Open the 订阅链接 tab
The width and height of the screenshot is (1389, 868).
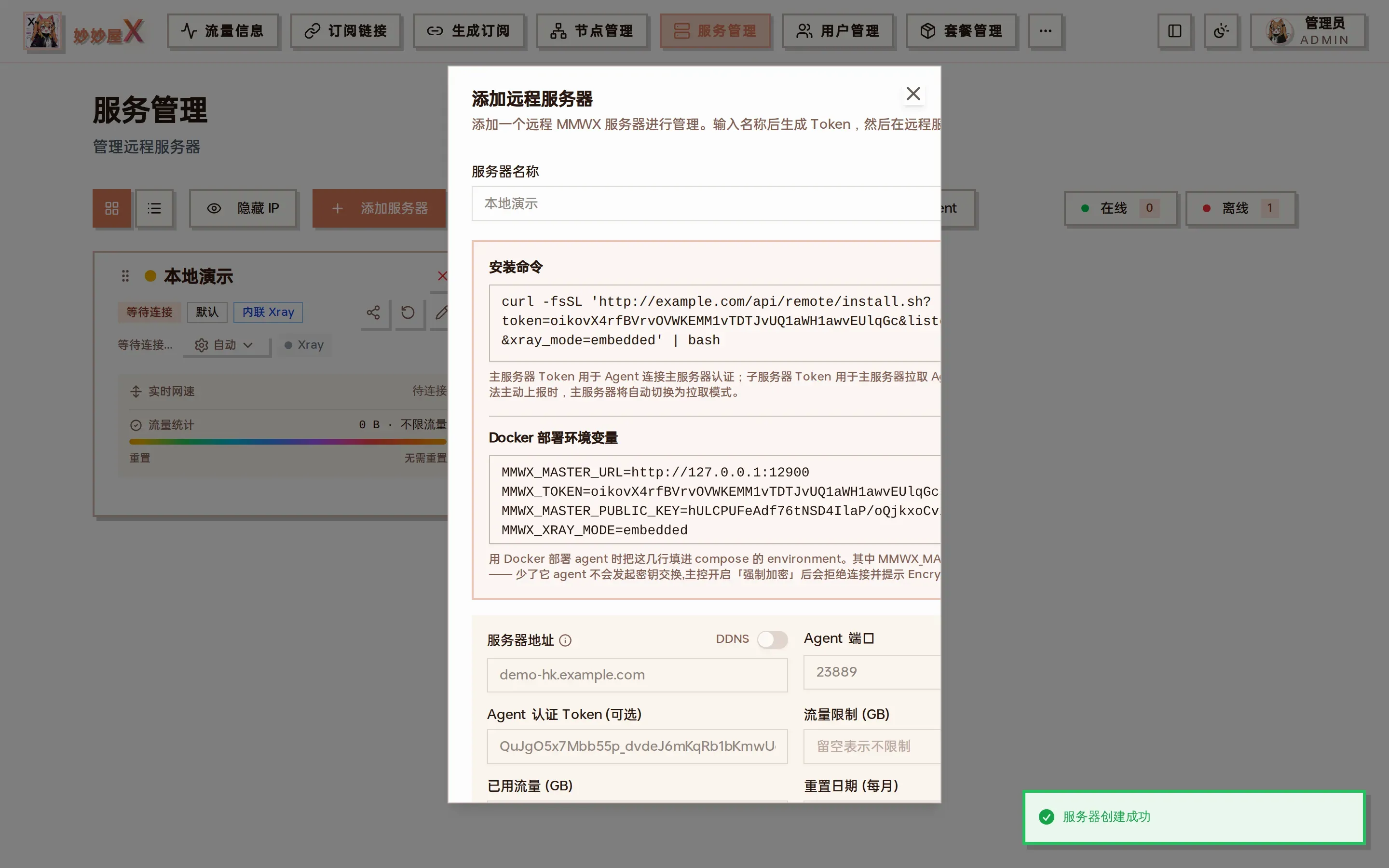pos(345,30)
